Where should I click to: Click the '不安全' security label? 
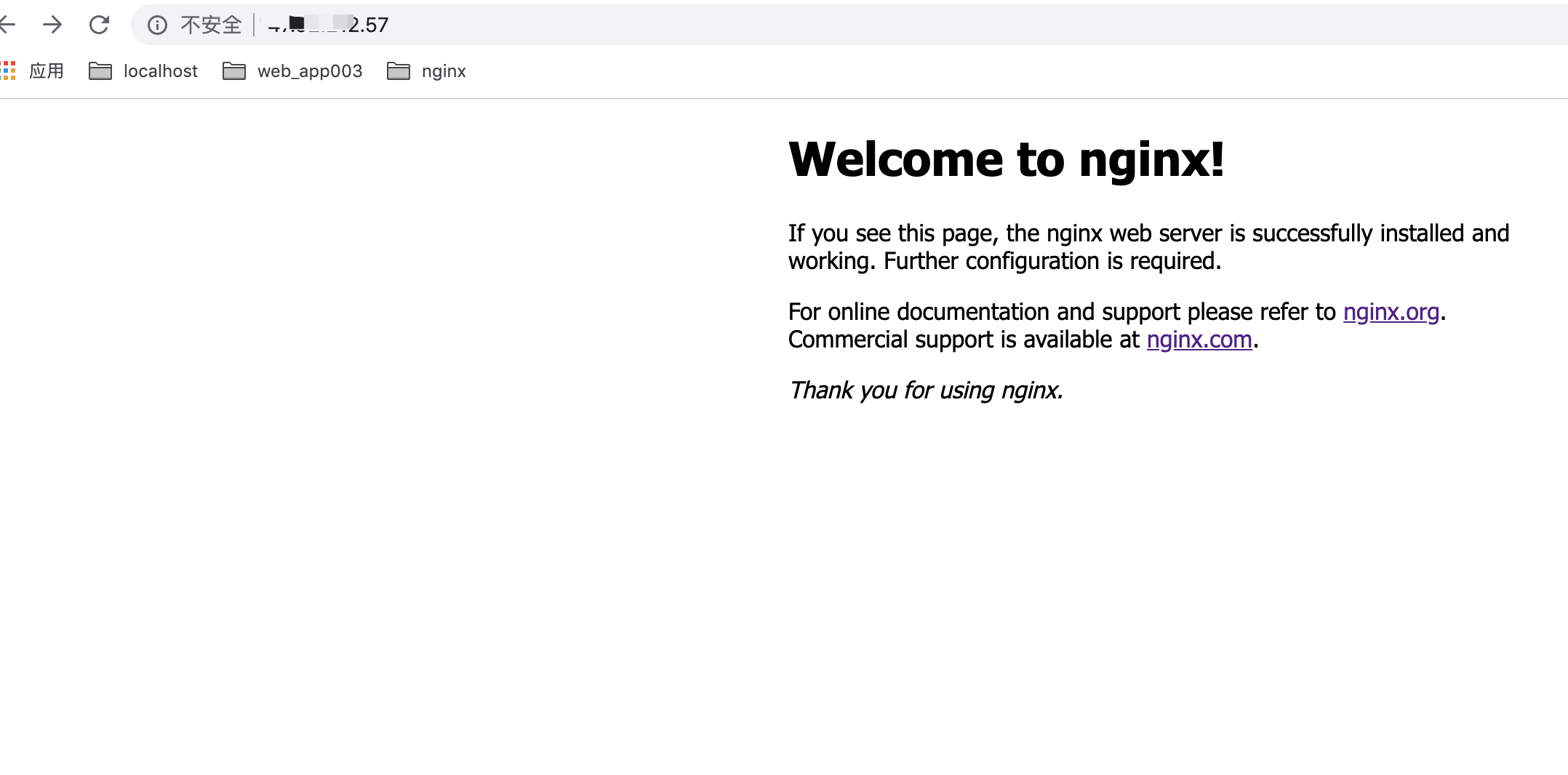[x=211, y=25]
